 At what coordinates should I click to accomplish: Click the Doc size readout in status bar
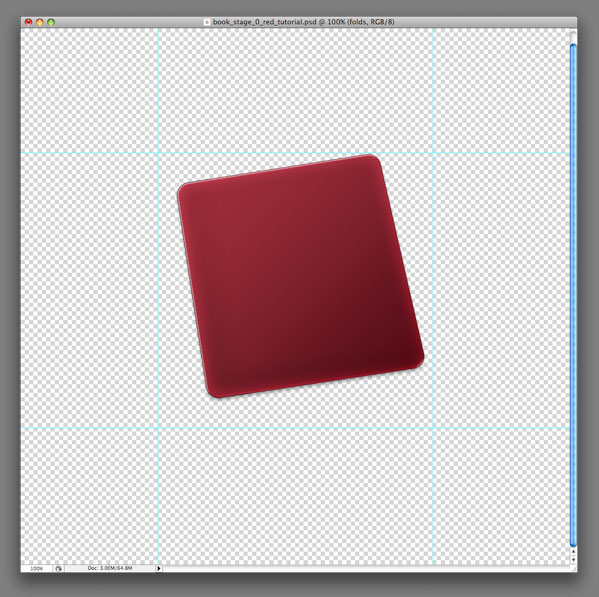click(110, 568)
